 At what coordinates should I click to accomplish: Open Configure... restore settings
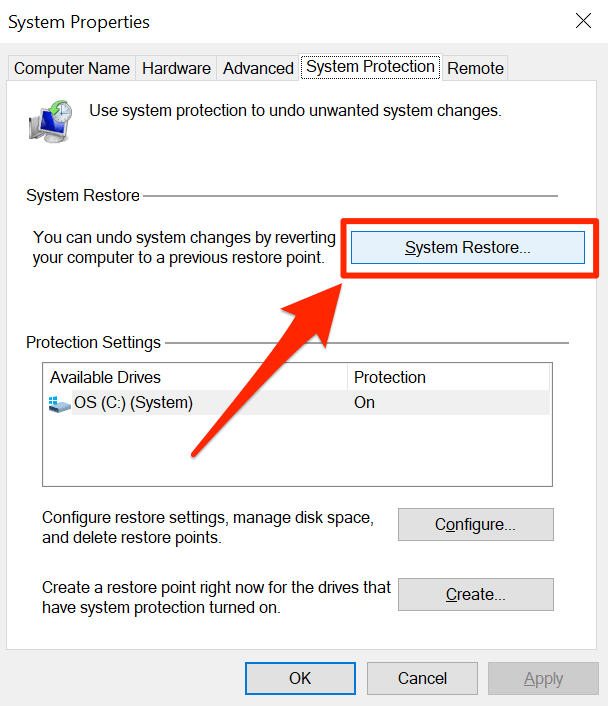point(475,524)
